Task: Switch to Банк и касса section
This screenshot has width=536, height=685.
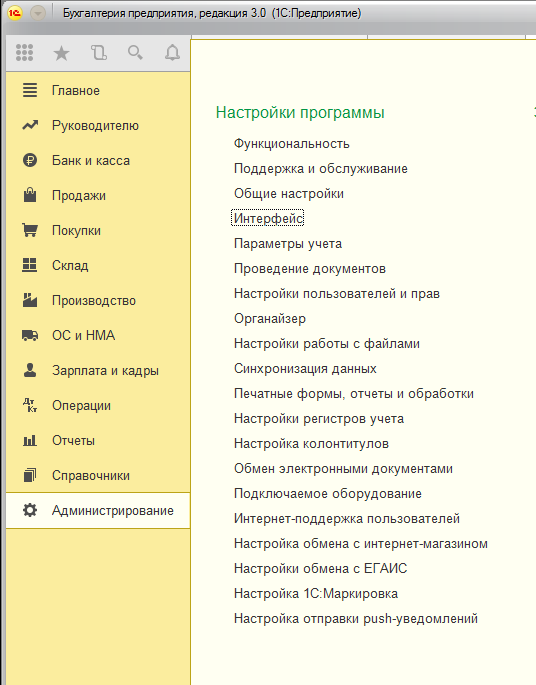Action: (x=98, y=160)
